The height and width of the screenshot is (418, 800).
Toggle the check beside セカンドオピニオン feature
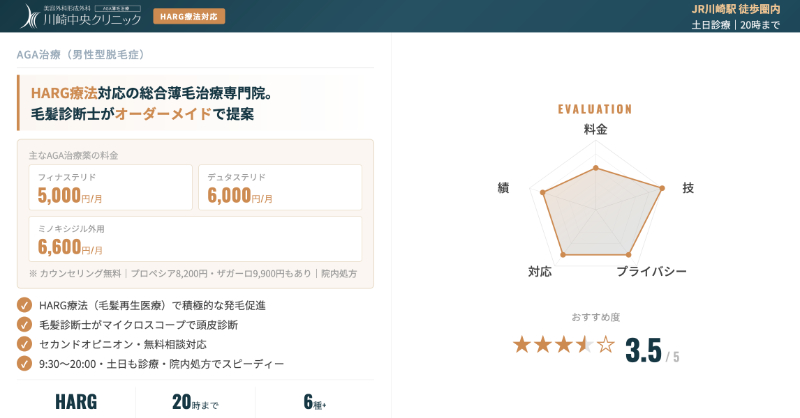(x=24, y=344)
